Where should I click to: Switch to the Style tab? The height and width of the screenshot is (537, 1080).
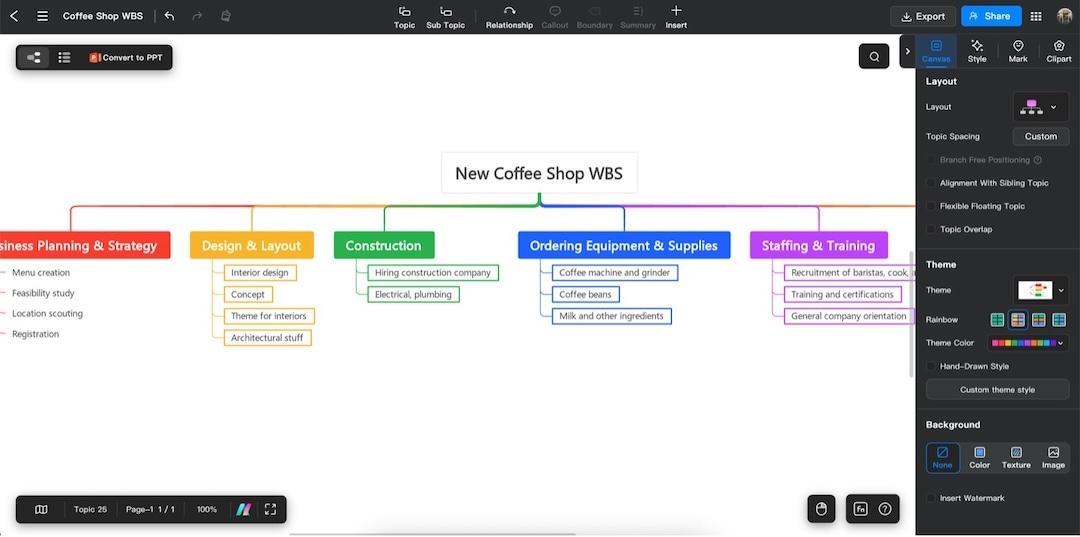[x=977, y=51]
